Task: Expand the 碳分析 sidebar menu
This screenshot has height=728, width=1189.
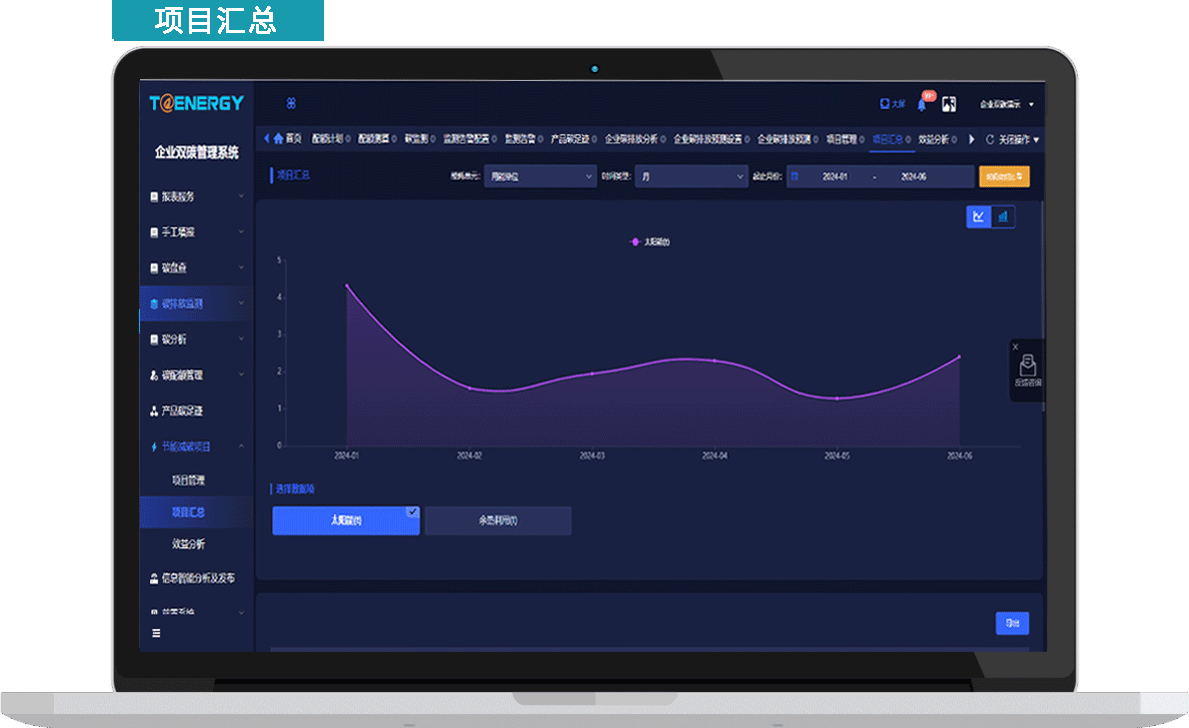Action: [x=197, y=339]
